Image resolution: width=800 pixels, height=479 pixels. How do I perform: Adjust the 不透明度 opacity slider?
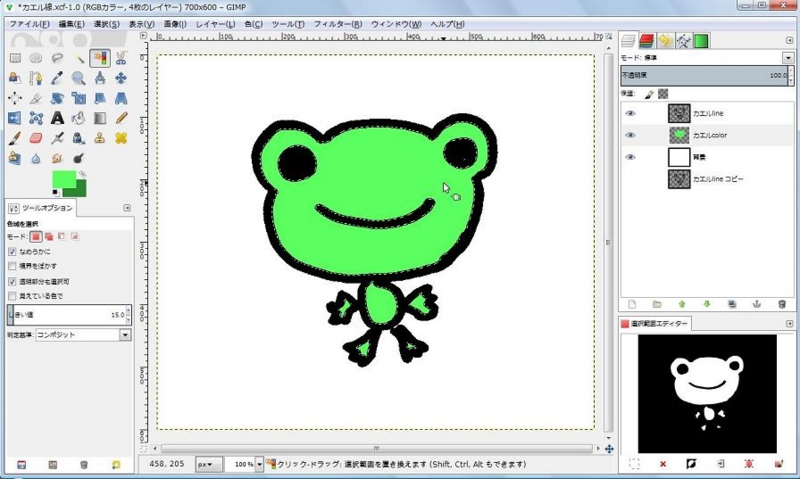705,75
